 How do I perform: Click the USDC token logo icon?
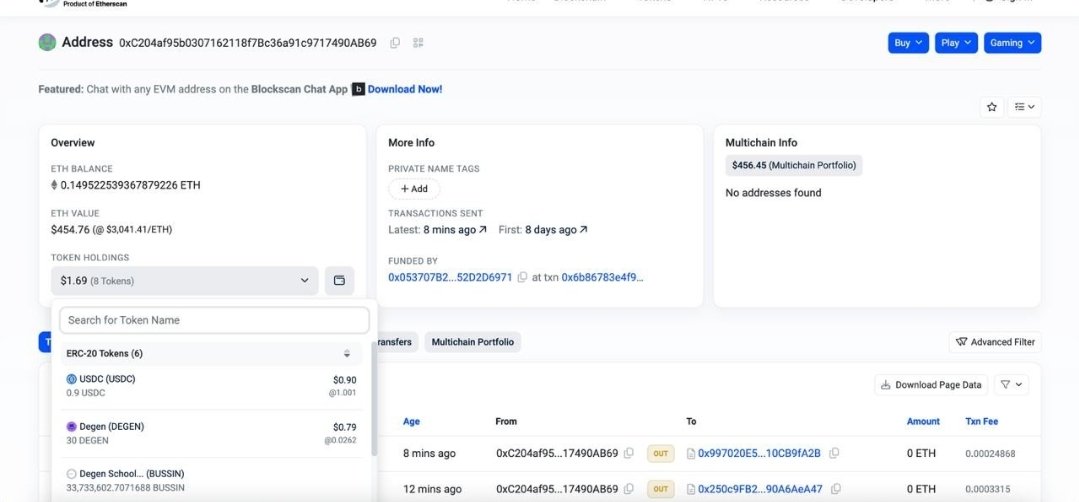tap(72, 379)
